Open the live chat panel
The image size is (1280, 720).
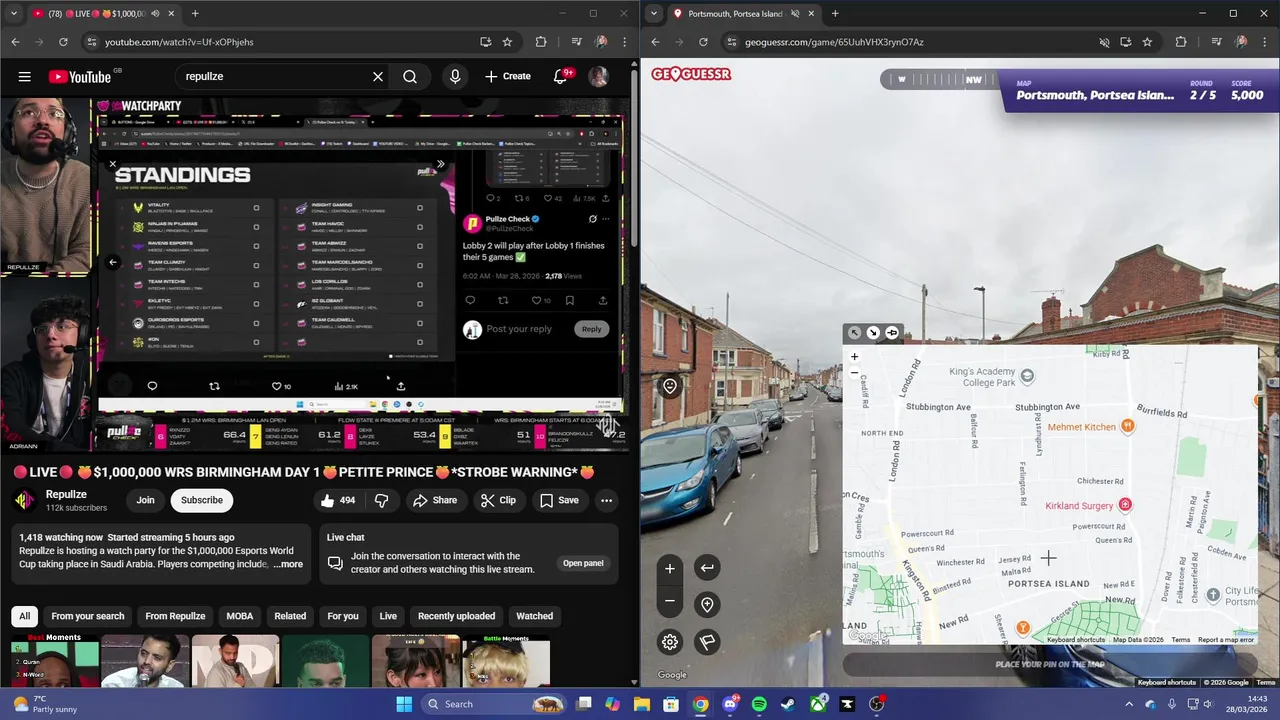point(583,563)
